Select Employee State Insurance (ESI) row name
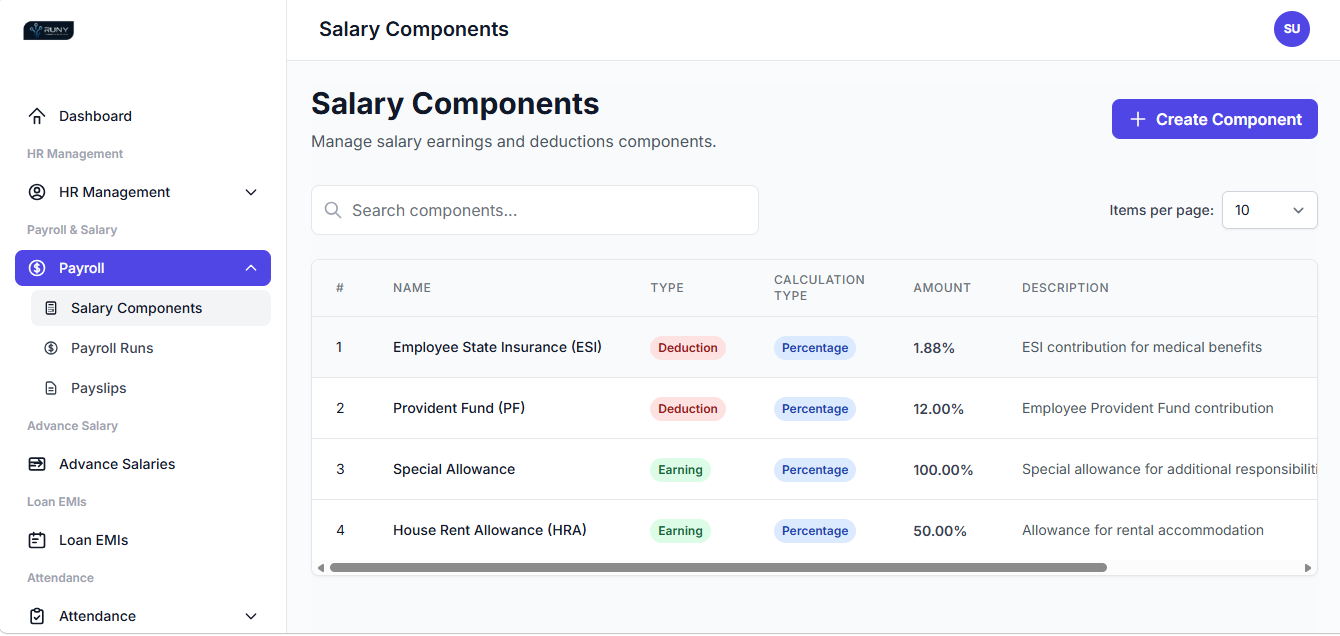Viewport: 1340px width, 636px height. coord(497,347)
